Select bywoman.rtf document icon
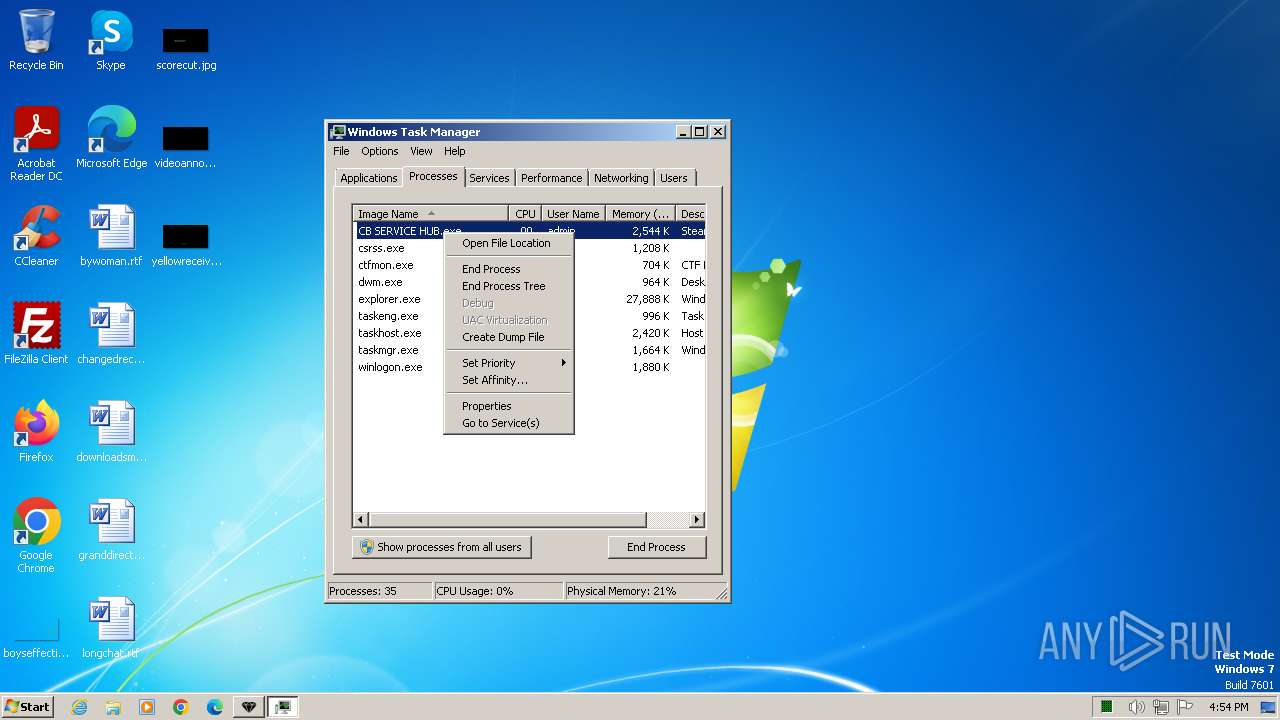Viewport: 1280px width, 720px height. click(111, 236)
